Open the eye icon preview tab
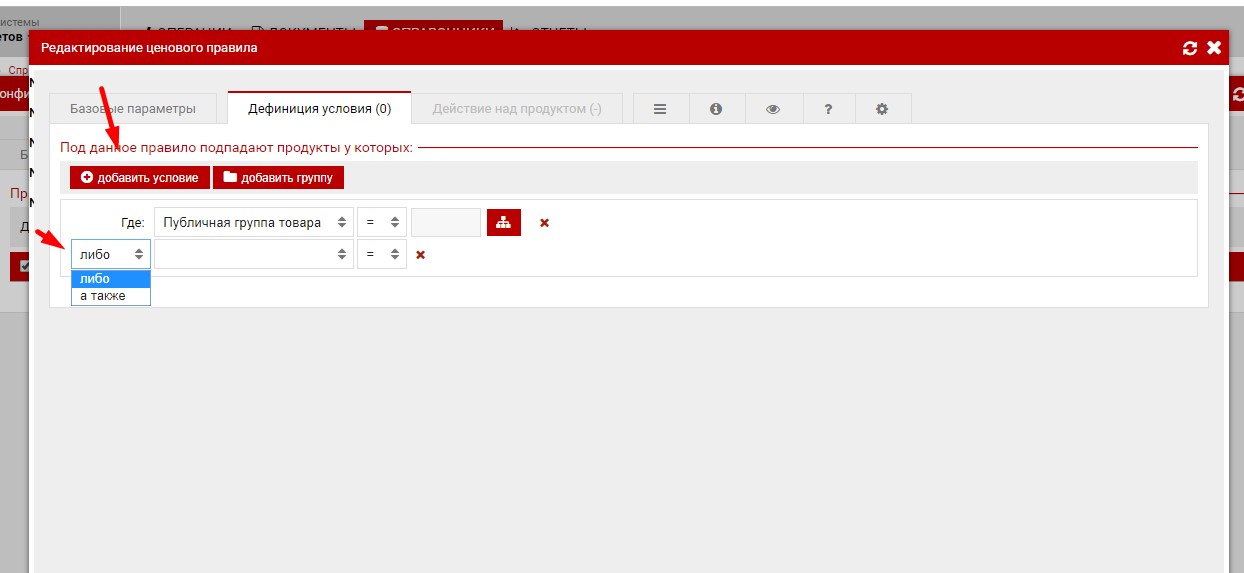 (x=772, y=109)
